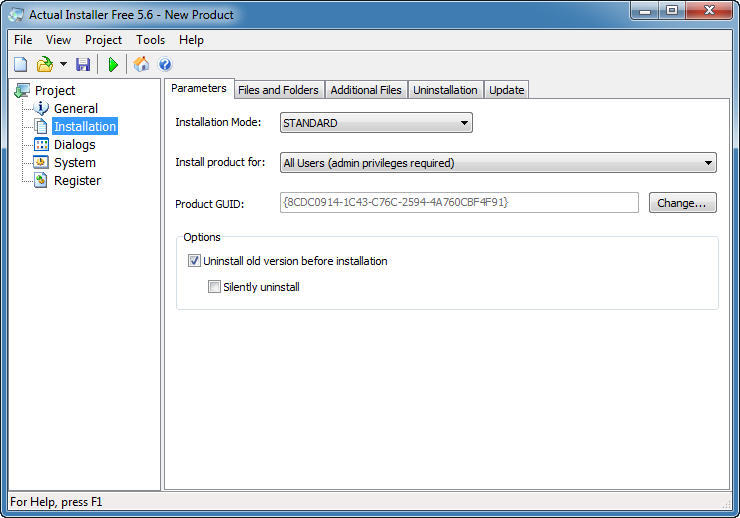Click the 'Installation Mode:' label

click(x=218, y=122)
